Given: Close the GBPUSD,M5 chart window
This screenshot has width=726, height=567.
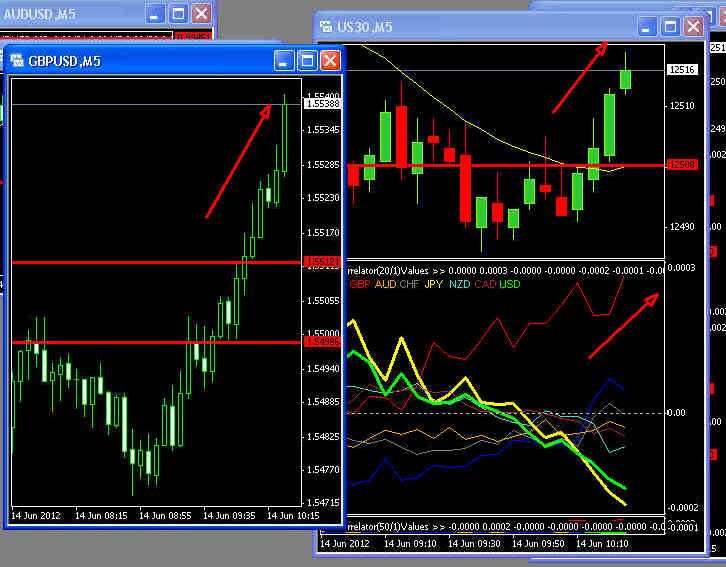Looking at the screenshot, I should click(x=330, y=61).
